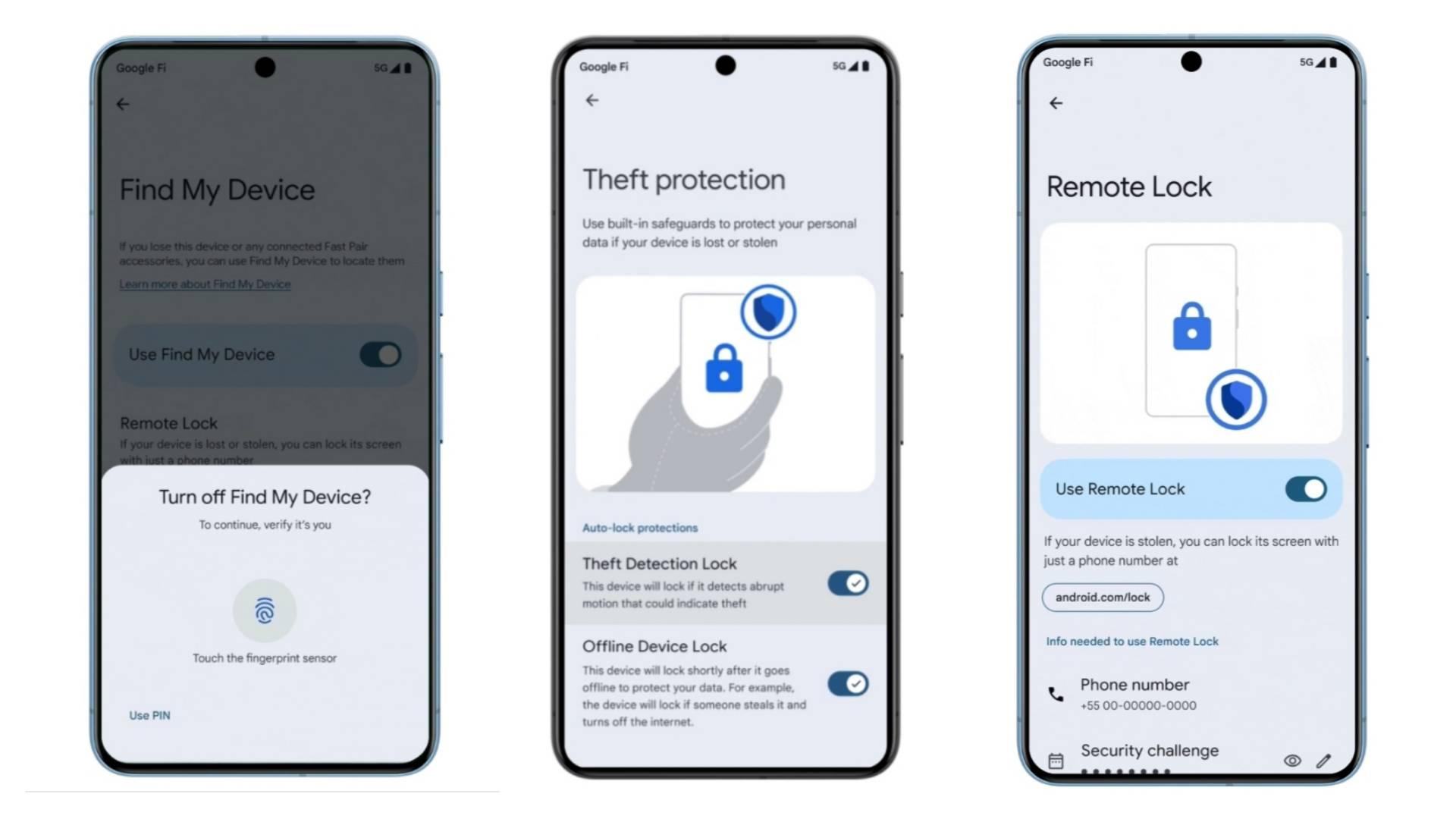Click Learn more about Find My Device link
The width and height of the screenshot is (1456, 819).
(204, 284)
